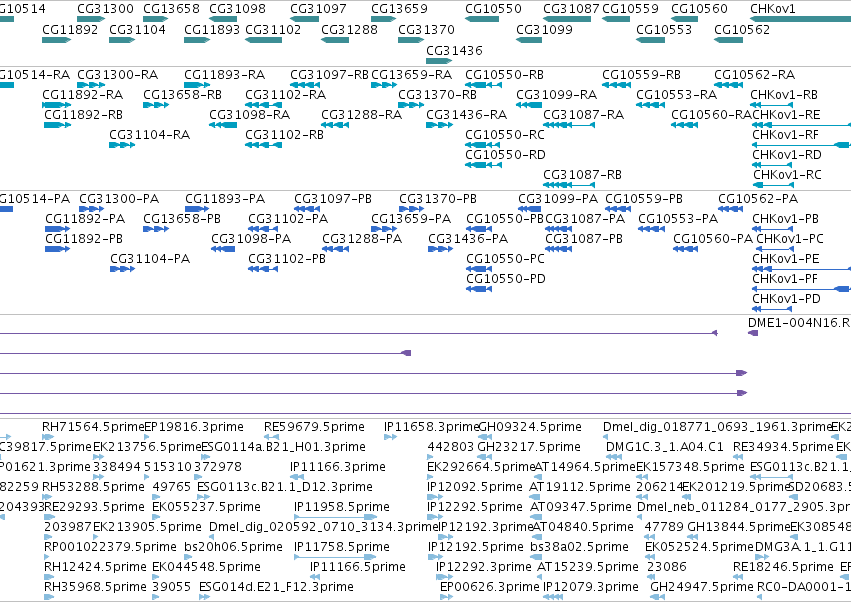Click gene label CG31288
The height and width of the screenshot is (602, 851).
(350, 29)
